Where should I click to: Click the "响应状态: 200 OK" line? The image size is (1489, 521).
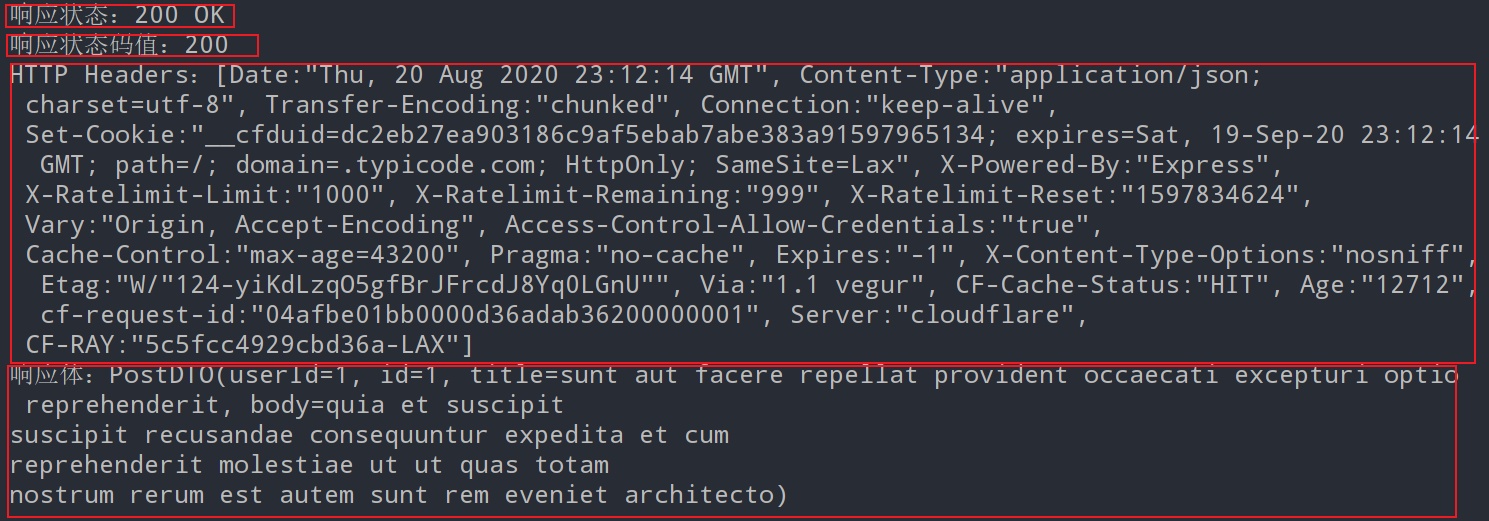[117, 15]
